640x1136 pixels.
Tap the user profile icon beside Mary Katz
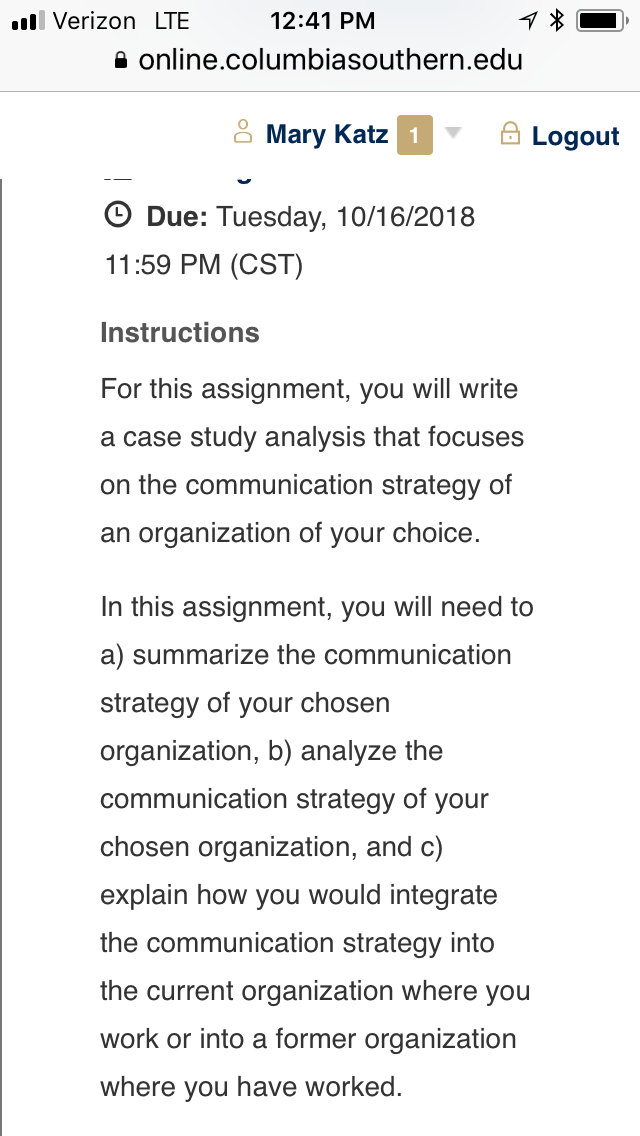[243, 132]
